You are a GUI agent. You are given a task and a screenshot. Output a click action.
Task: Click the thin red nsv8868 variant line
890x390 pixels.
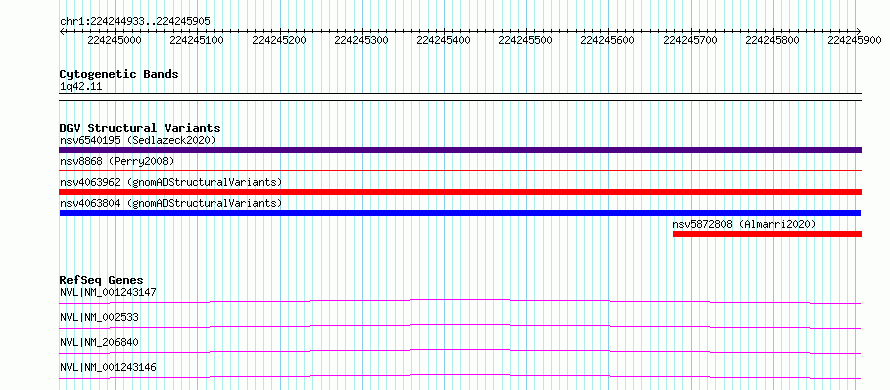tap(460, 170)
